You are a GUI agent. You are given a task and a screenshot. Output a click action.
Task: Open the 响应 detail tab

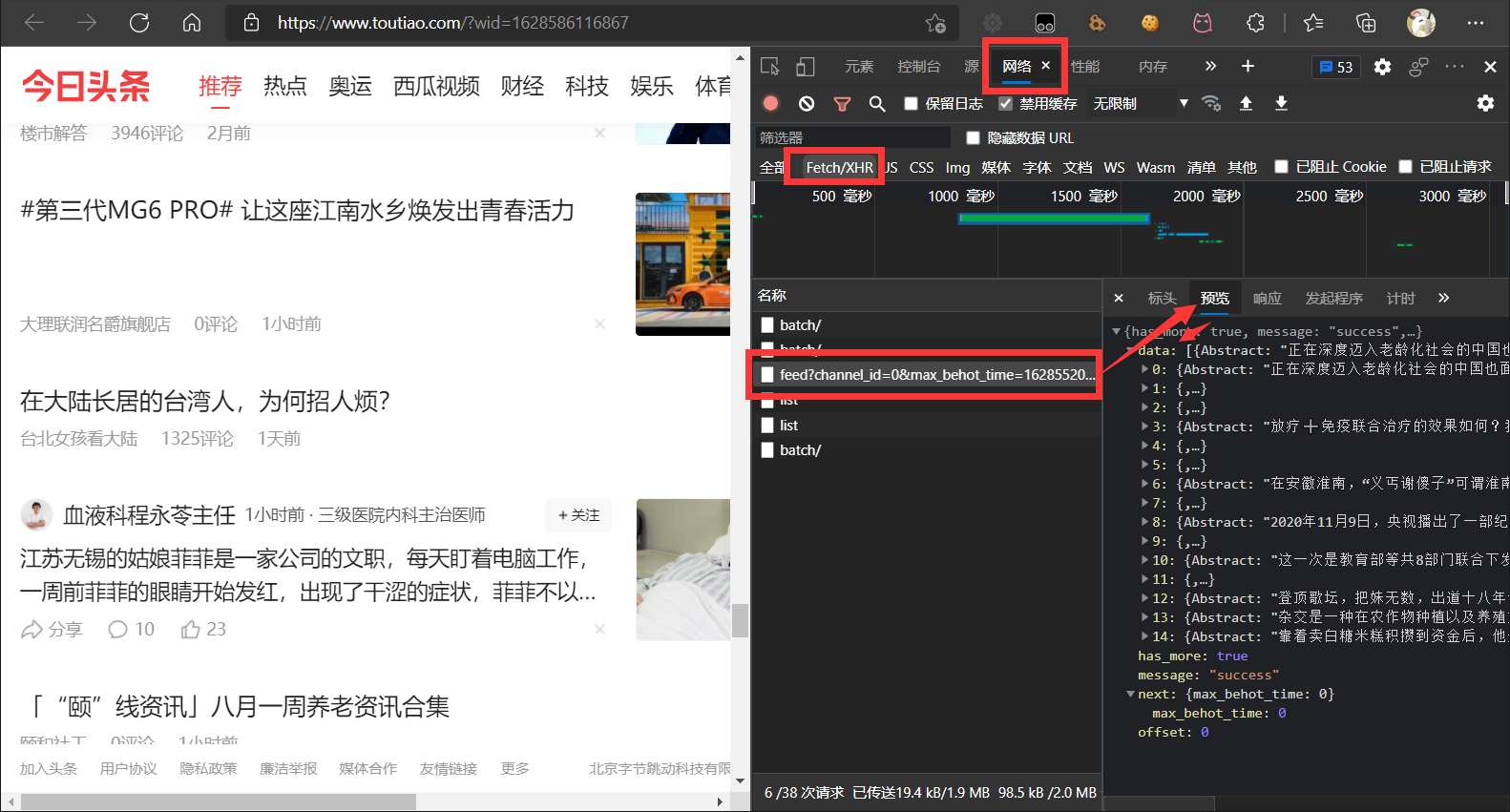click(1267, 298)
